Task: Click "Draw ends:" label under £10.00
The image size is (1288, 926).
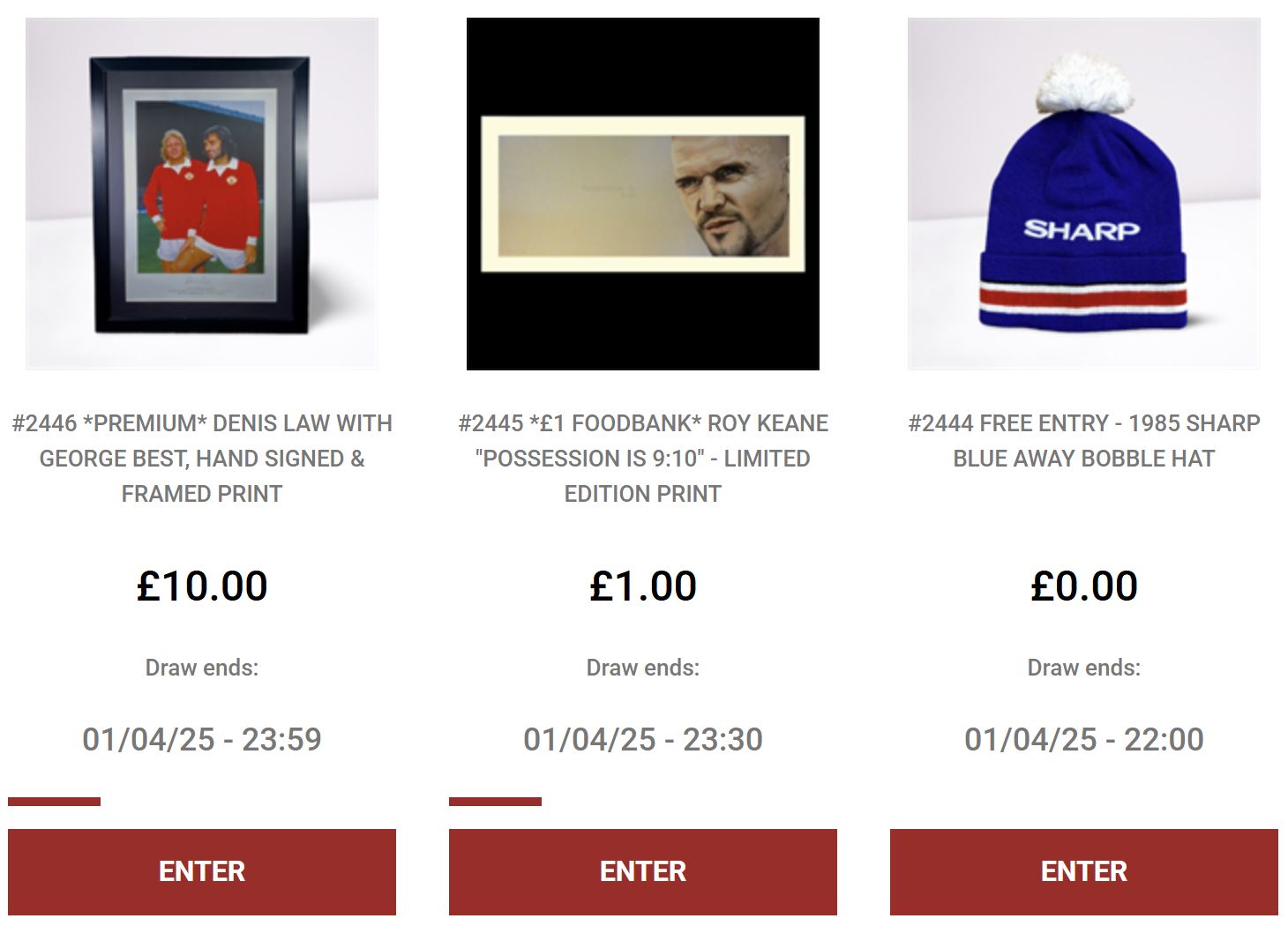Action: coord(202,668)
